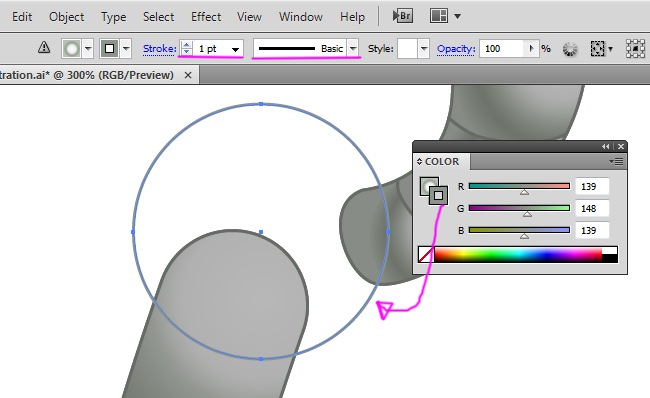
Task: Select the COLOR panel tab
Action: click(442, 161)
